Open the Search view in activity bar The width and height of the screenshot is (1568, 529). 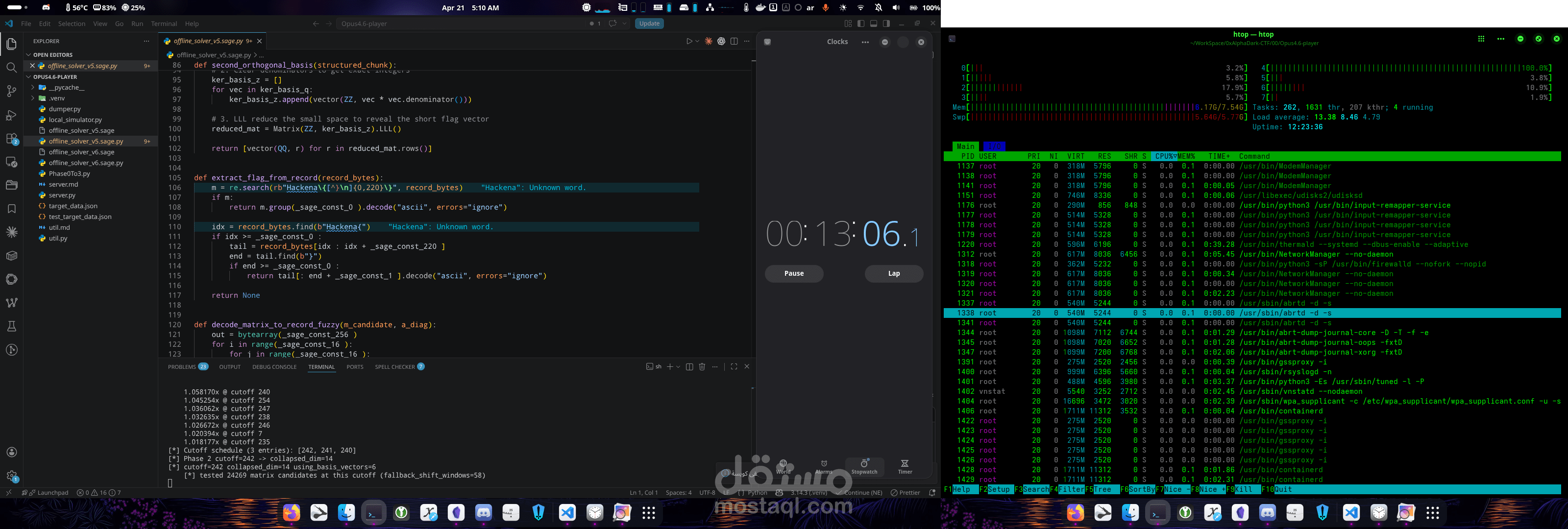(x=12, y=68)
